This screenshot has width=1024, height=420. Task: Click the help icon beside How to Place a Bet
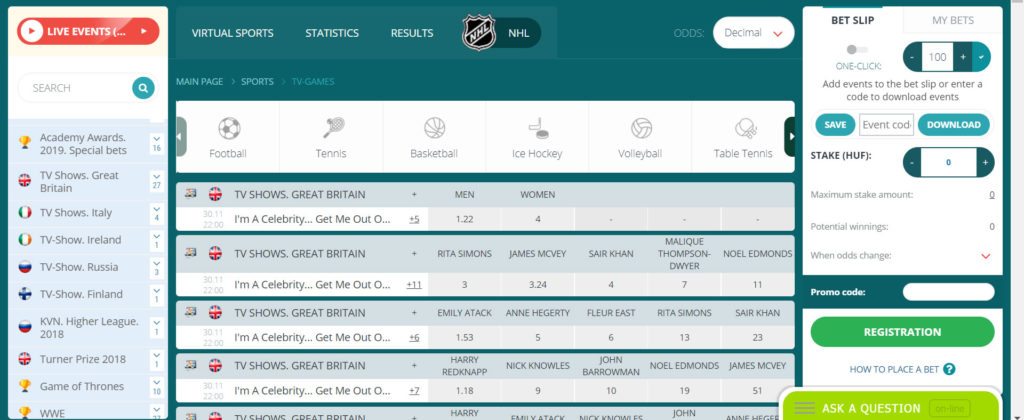click(949, 369)
